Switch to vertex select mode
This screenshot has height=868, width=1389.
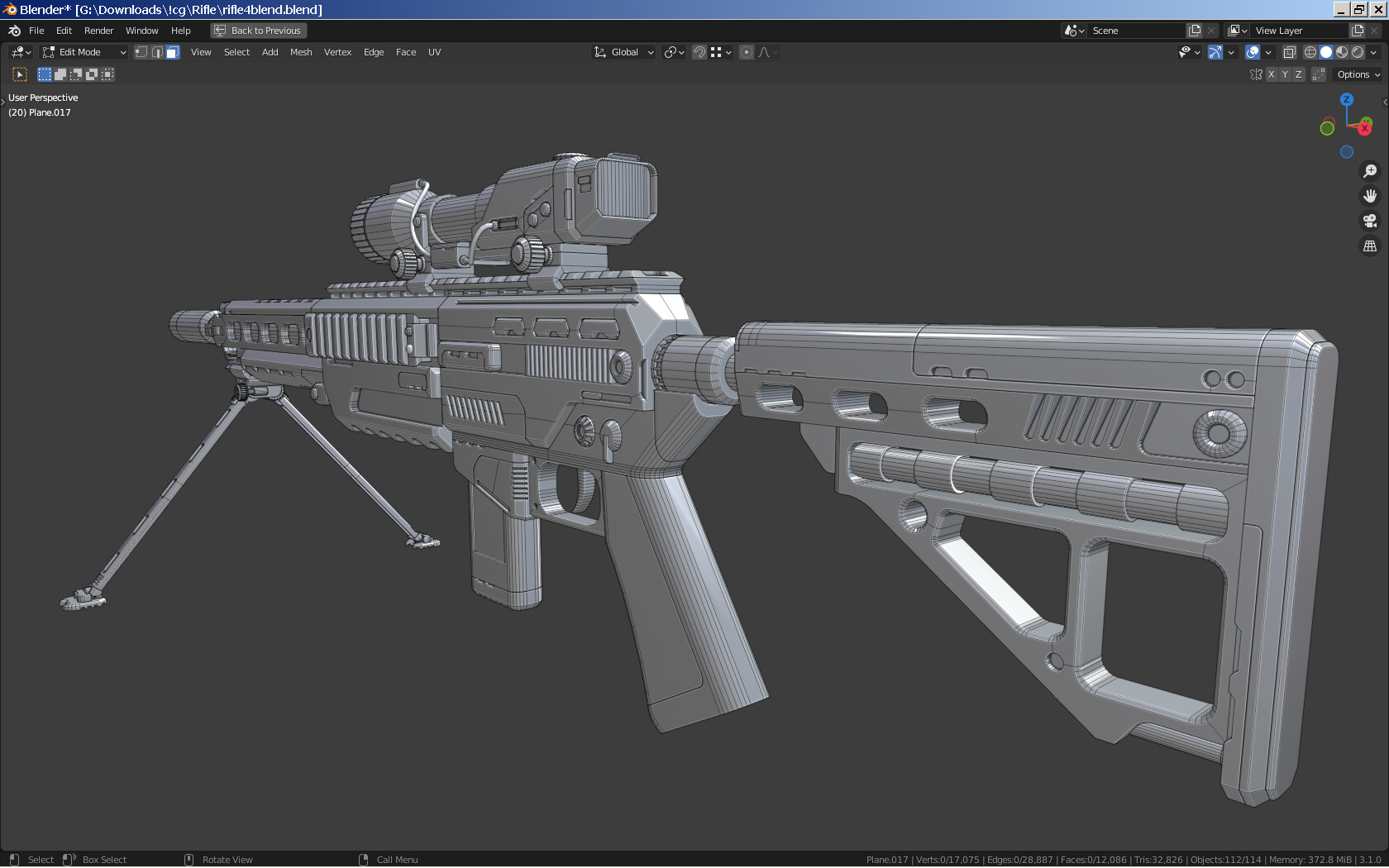click(x=141, y=52)
